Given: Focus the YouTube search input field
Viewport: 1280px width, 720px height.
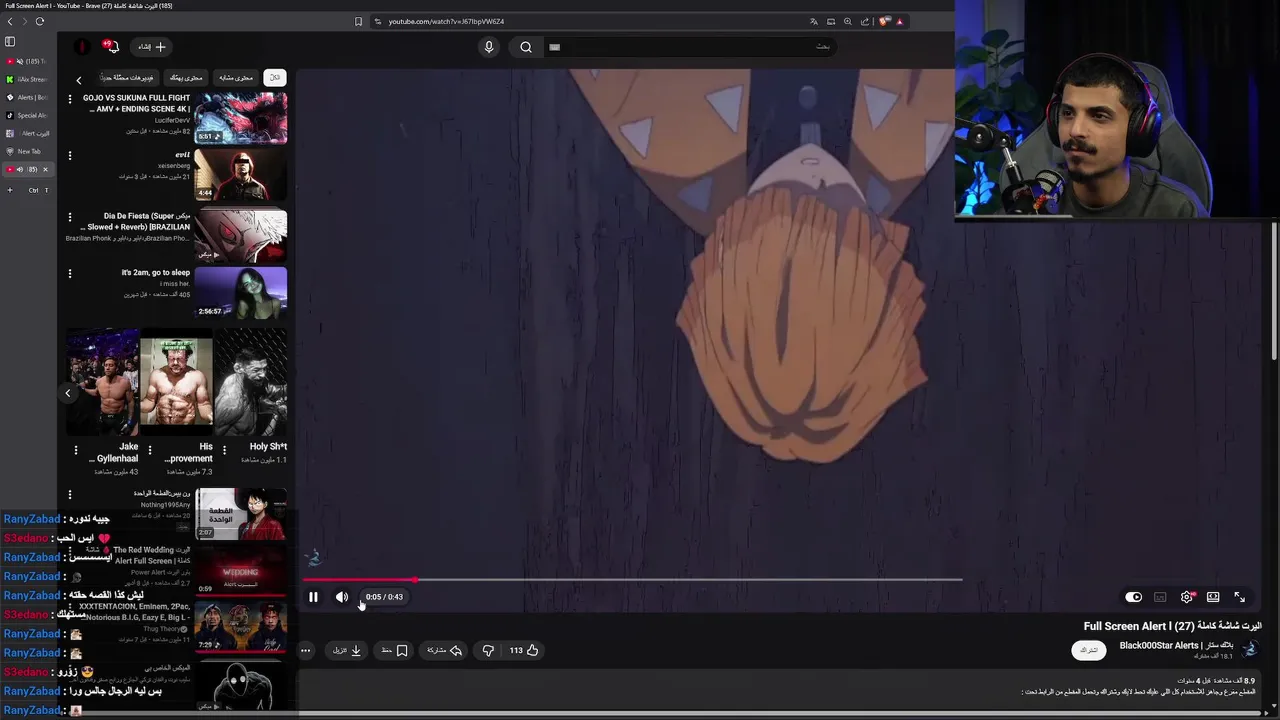Looking at the screenshot, I should (x=690, y=46).
